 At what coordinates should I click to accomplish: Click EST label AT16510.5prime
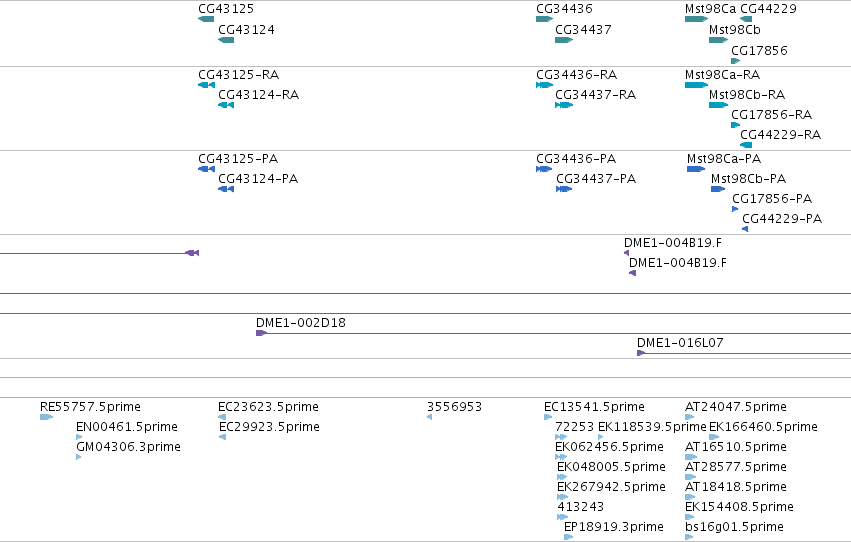click(736, 447)
